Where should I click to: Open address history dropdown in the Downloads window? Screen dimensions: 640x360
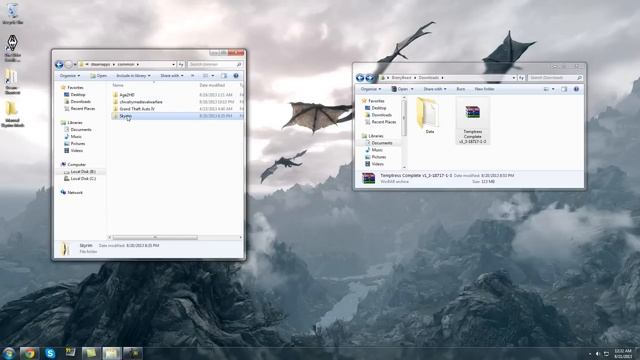pyautogui.click(x=514, y=78)
